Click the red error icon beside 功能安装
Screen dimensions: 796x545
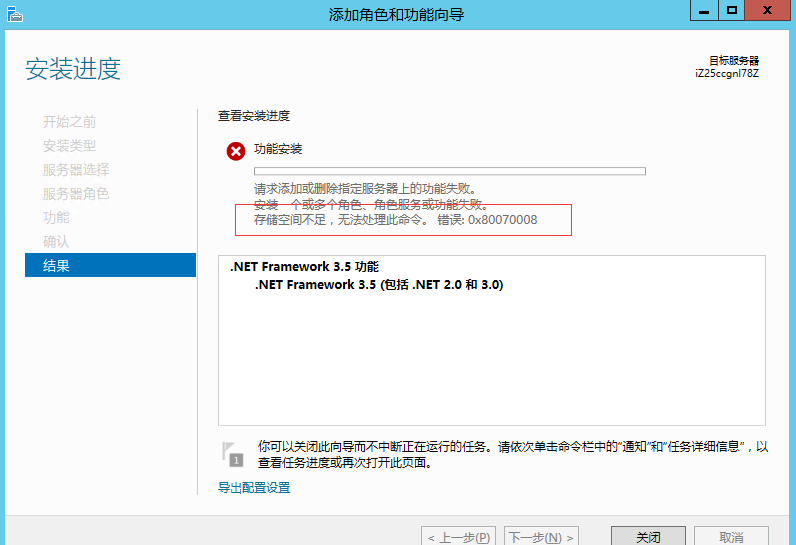(x=236, y=151)
